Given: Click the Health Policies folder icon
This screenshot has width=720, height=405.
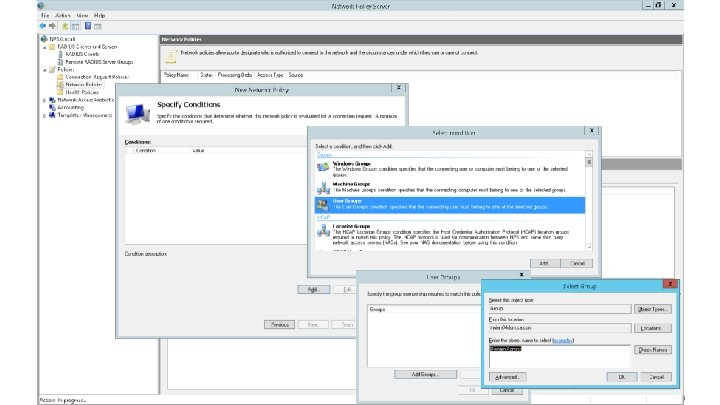Looking at the screenshot, I should (60, 92).
